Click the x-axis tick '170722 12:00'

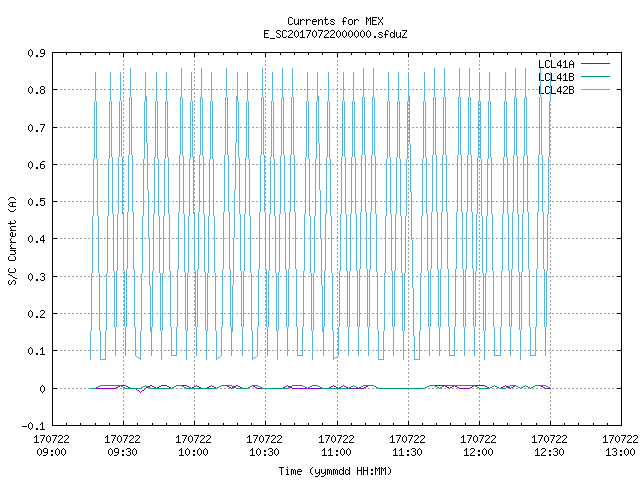478,446
